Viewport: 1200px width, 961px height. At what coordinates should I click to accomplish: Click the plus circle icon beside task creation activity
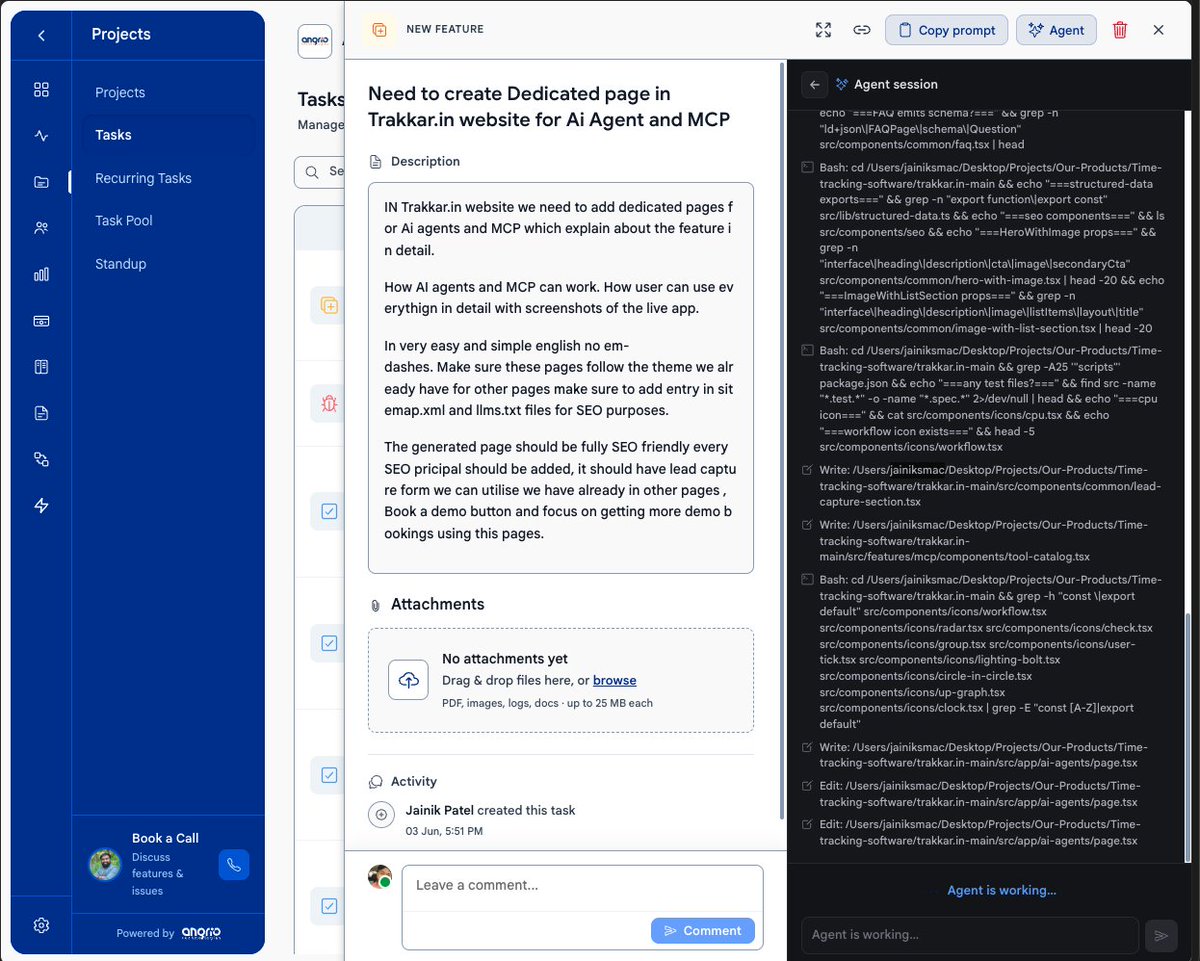tap(381, 815)
